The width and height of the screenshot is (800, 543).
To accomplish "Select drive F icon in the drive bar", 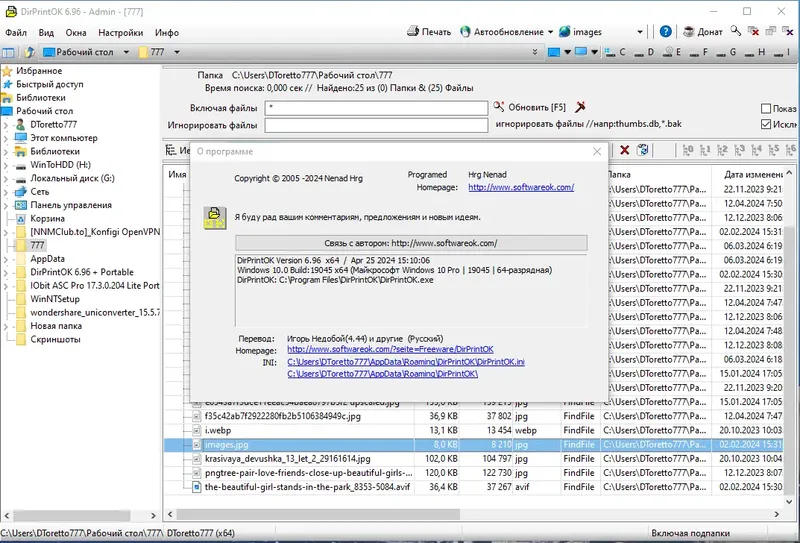I will (x=694, y=53).
